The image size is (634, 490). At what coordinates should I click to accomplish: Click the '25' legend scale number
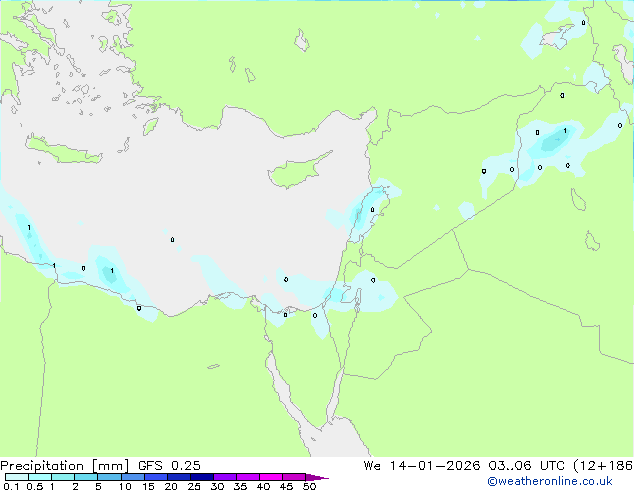pyautogui.click(x=194, y=486)
